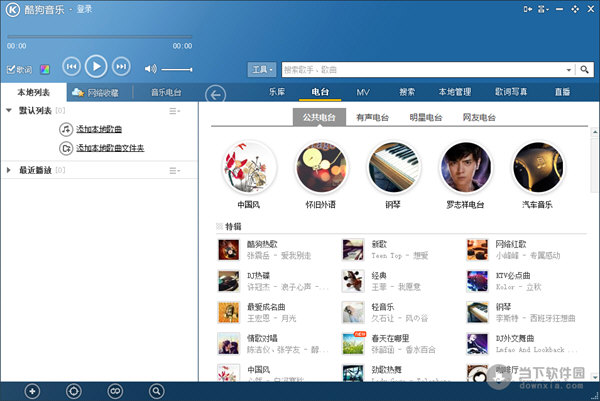The height and width of the screenshot is (401, 600).
Task: Open the 直播 tab
Action: coord(562,92)
